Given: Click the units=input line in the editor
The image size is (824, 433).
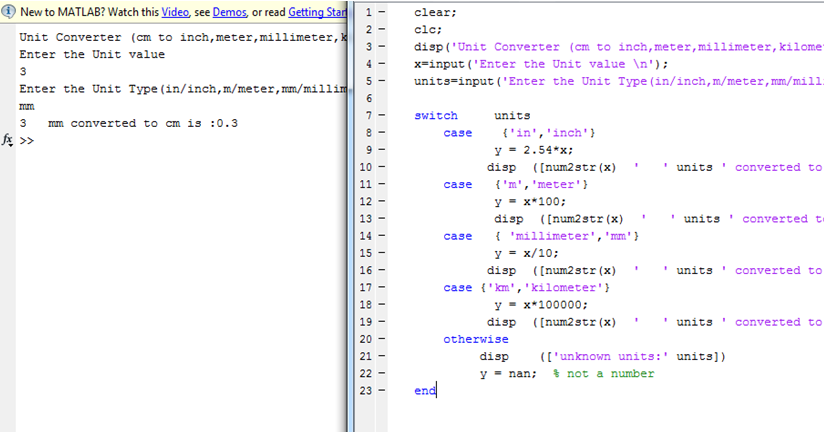Looking at the screenshot, I should 619,81.
